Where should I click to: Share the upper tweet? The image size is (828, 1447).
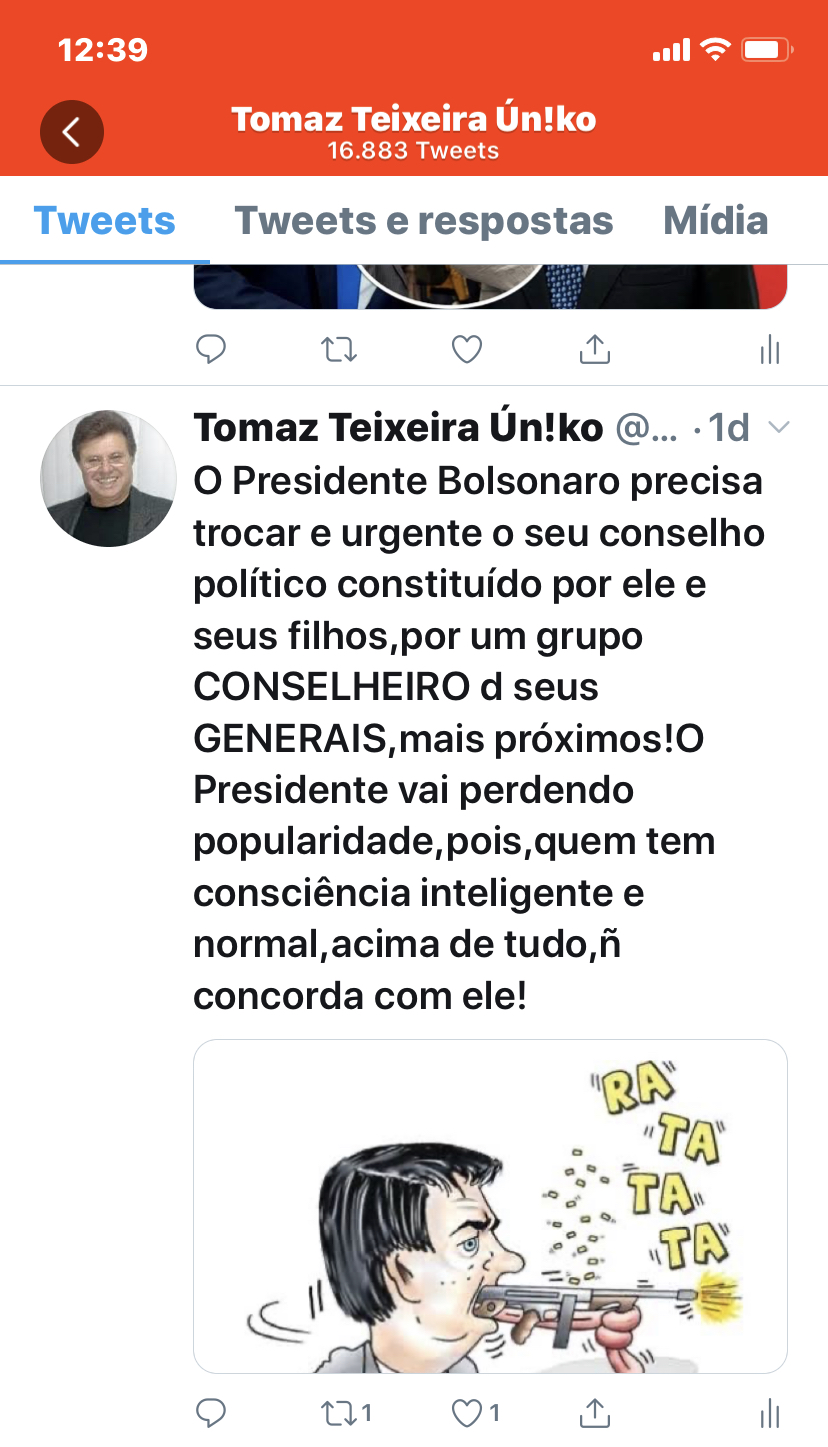(595, 349)
